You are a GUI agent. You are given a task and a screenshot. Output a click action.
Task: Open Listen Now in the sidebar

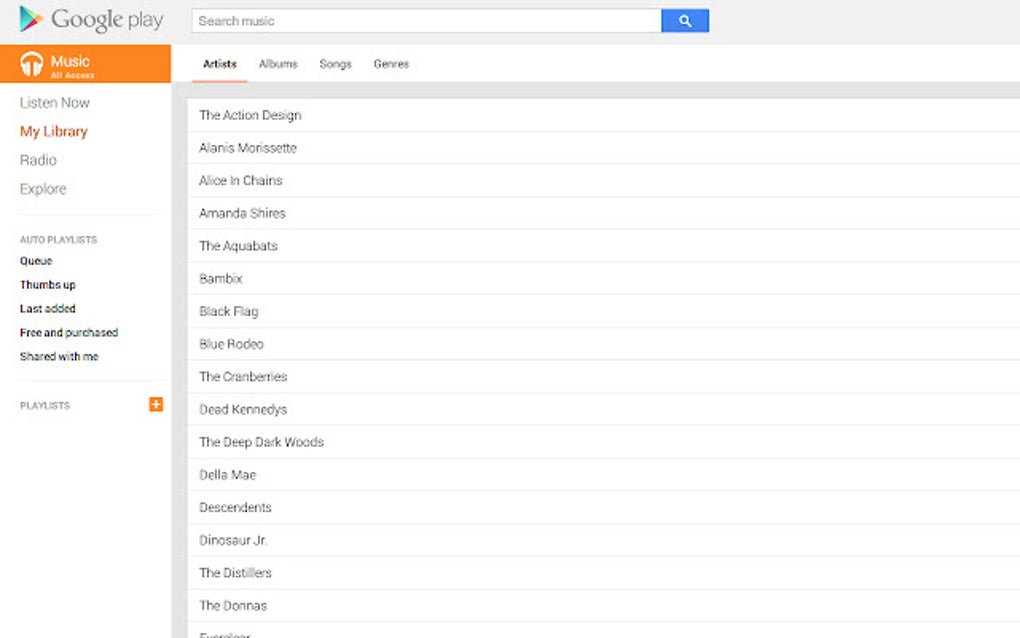coord(54,102)
